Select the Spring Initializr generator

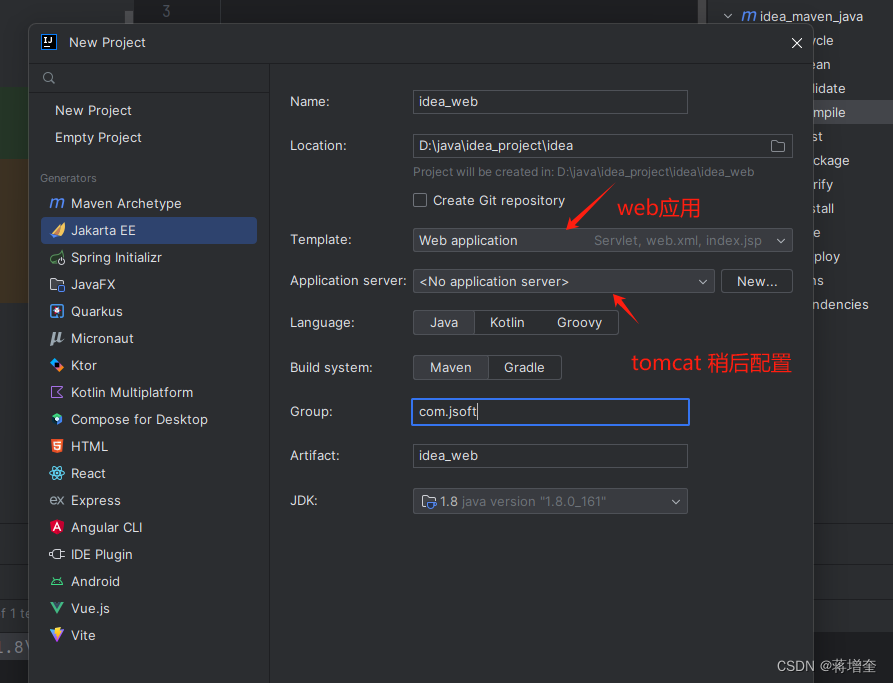(149, 257)
